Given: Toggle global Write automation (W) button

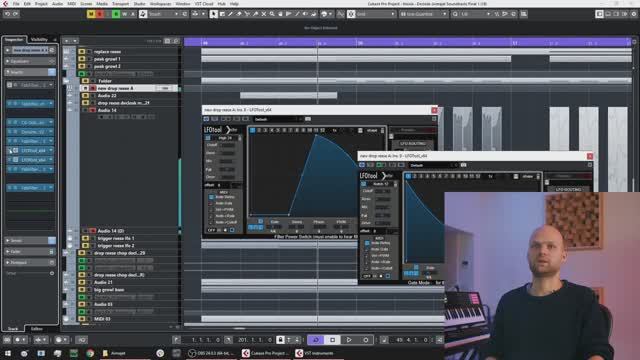Looking at the screenshot, I should point(124,14).
